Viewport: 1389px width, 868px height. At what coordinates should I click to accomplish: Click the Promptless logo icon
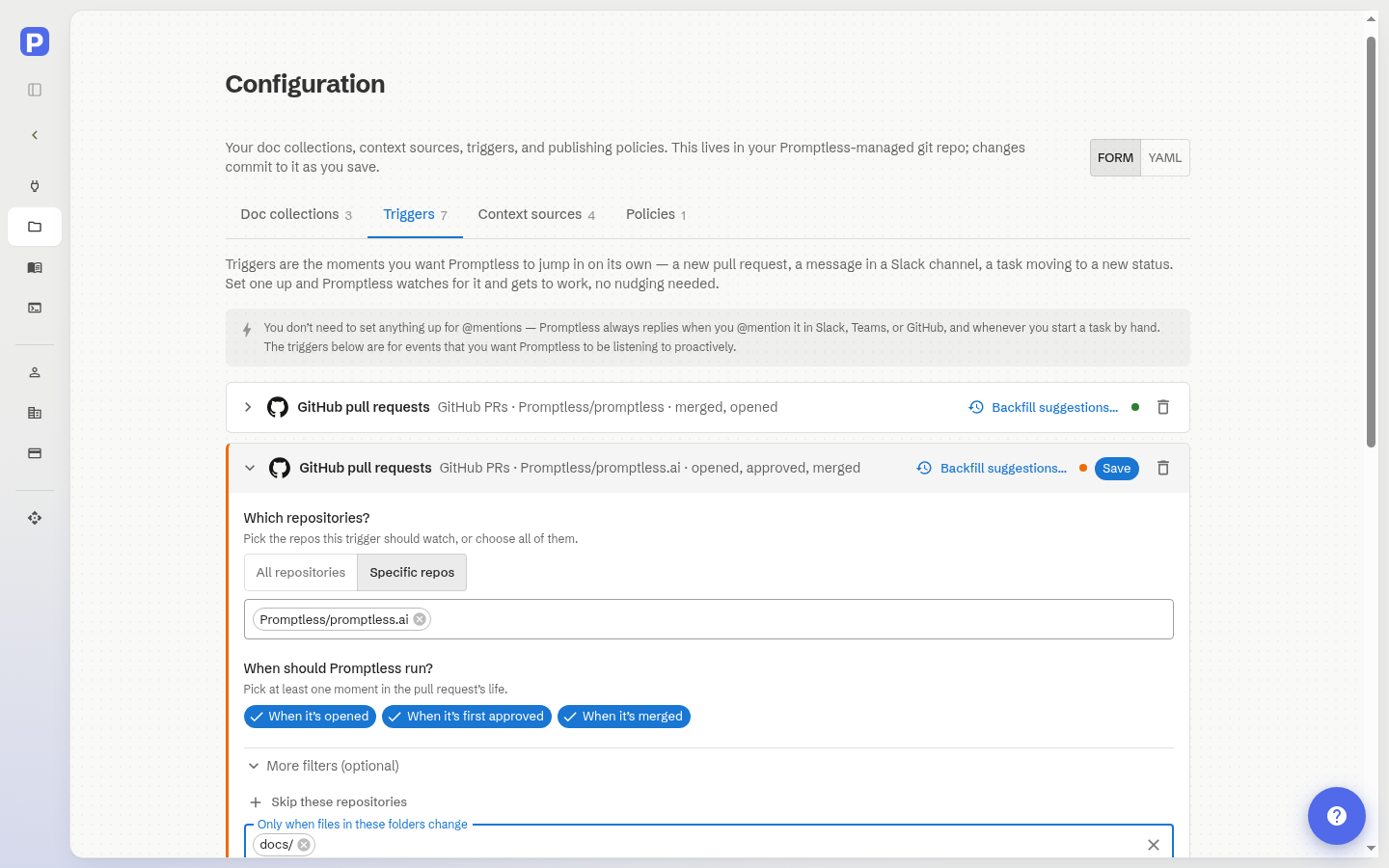tap(35, 41)
